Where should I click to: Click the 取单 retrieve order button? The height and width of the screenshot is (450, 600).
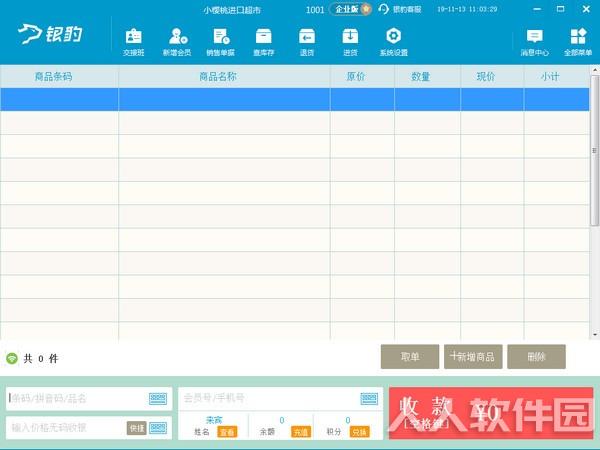pyautogui.click(x=410, y=357)
